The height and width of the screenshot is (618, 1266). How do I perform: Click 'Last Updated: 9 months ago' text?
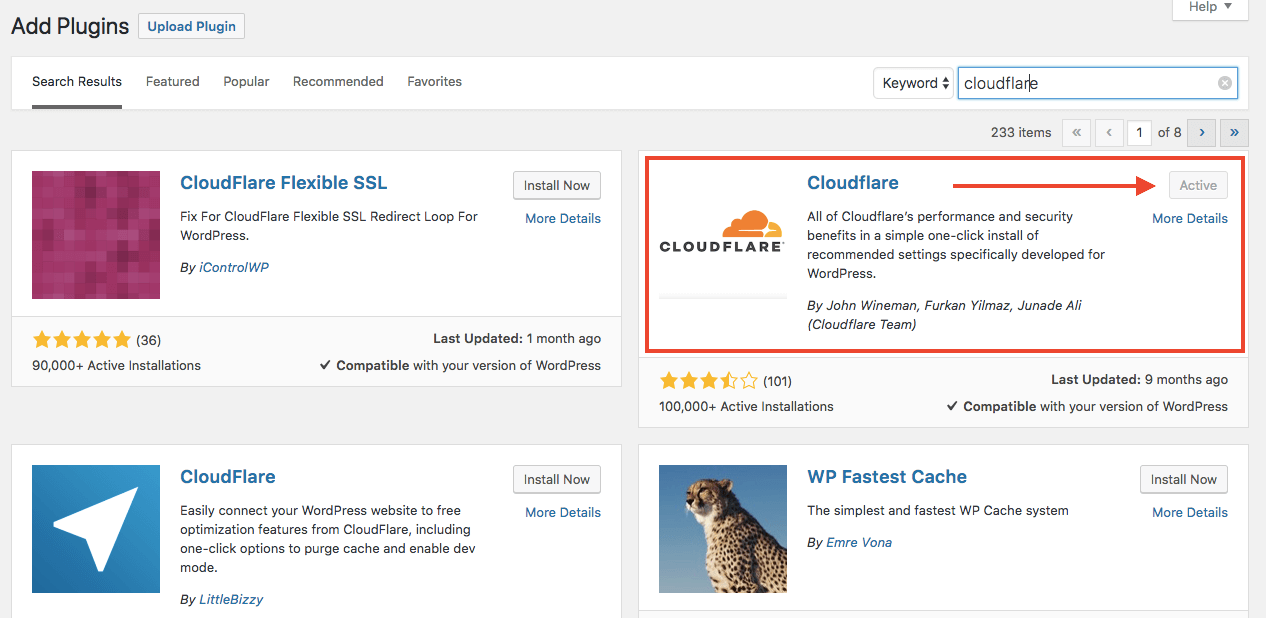tap(1139, 380)
